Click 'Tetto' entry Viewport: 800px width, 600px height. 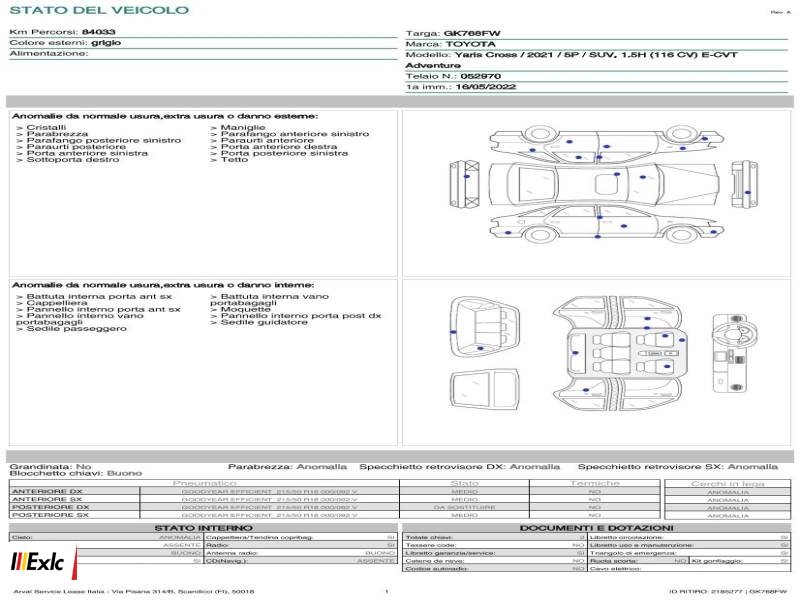pos(229,160)
